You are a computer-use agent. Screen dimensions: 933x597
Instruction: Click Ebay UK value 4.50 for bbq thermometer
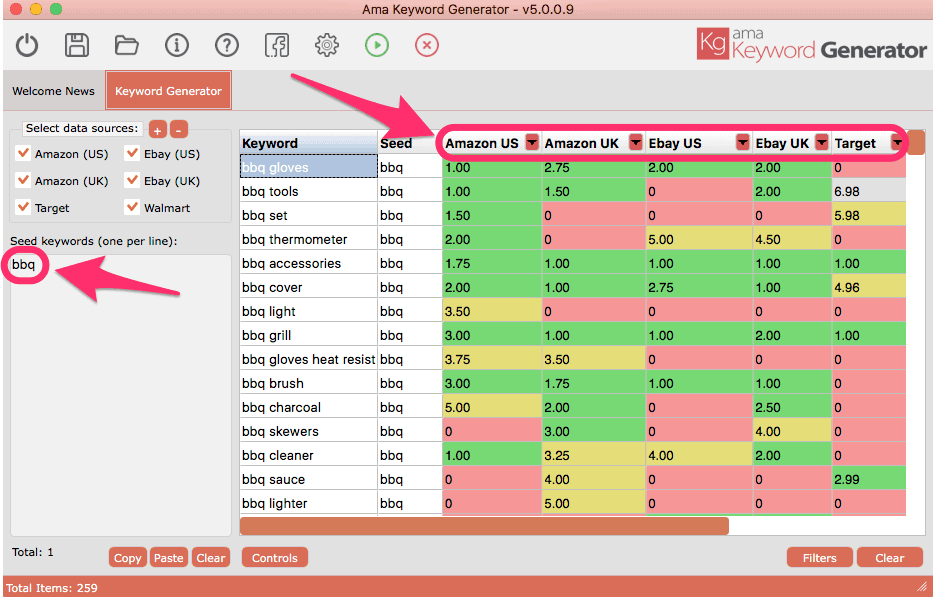pyautogui.click(x=792, y=239)
